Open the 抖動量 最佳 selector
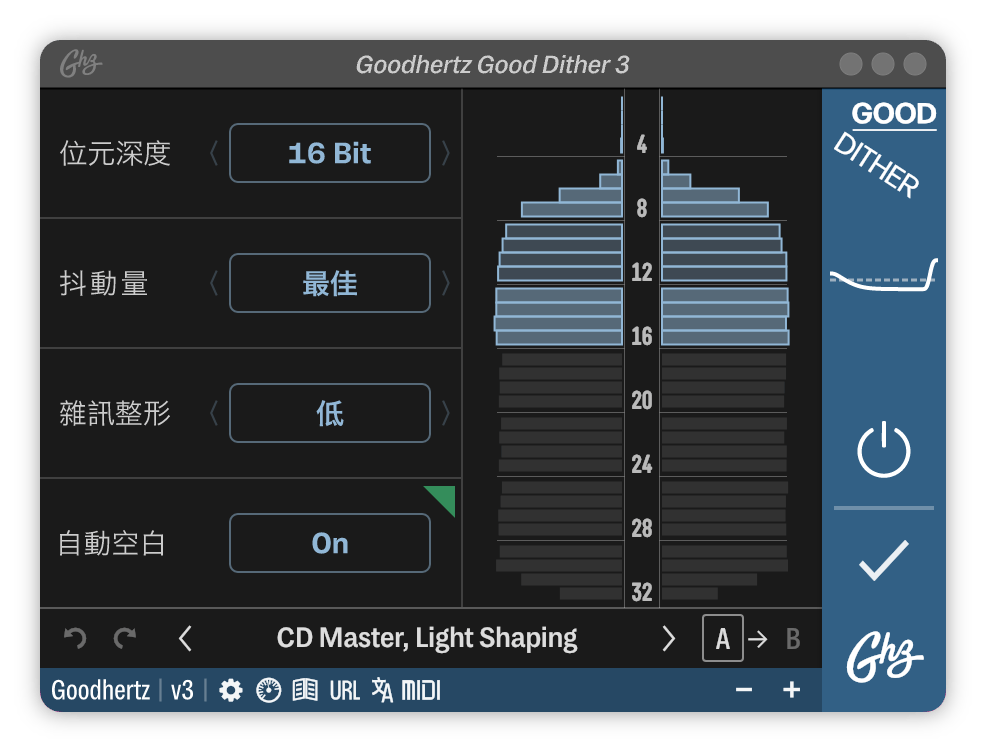 tap(330, 283)
